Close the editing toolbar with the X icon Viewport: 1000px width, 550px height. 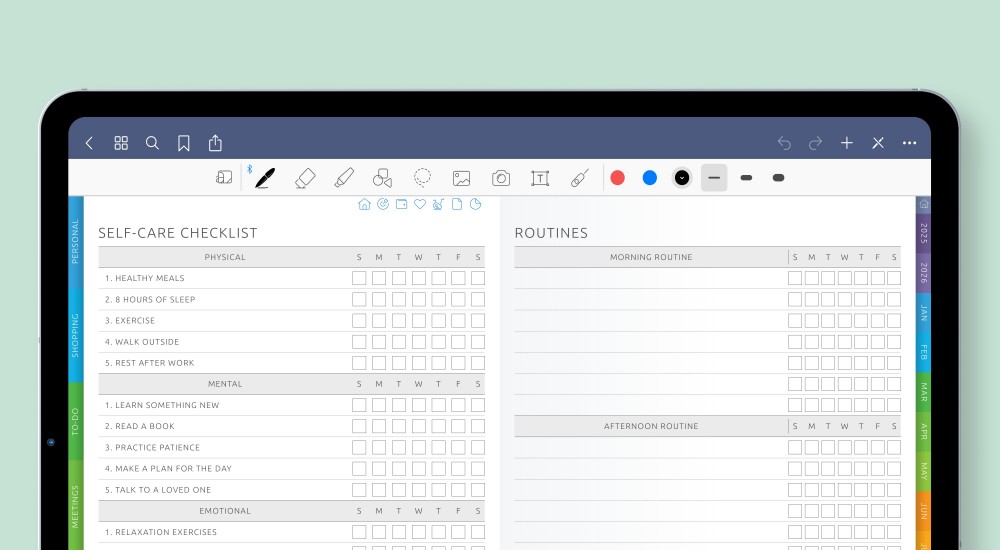pos(878,143)
